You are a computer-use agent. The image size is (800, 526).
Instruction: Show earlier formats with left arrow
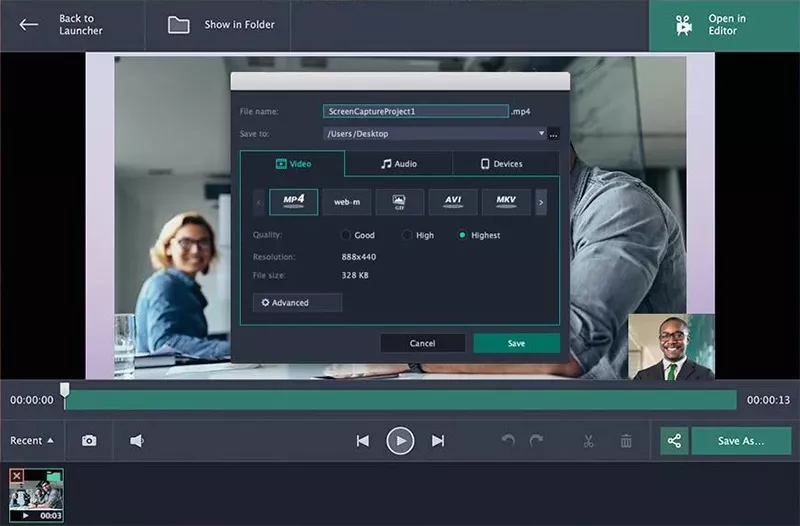click(x=259, y=203)
